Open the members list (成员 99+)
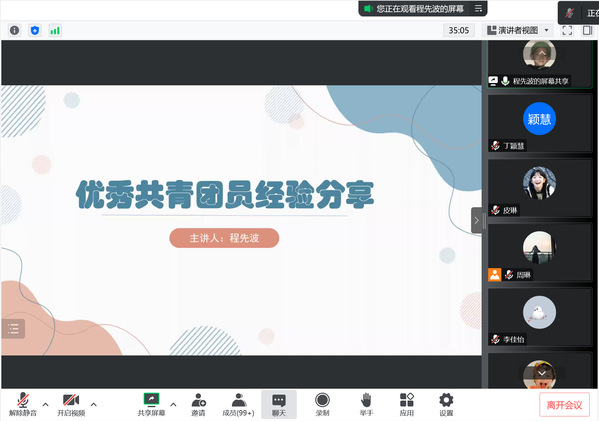The width and height of the screenshot is (599, 421). click(238, 405)
